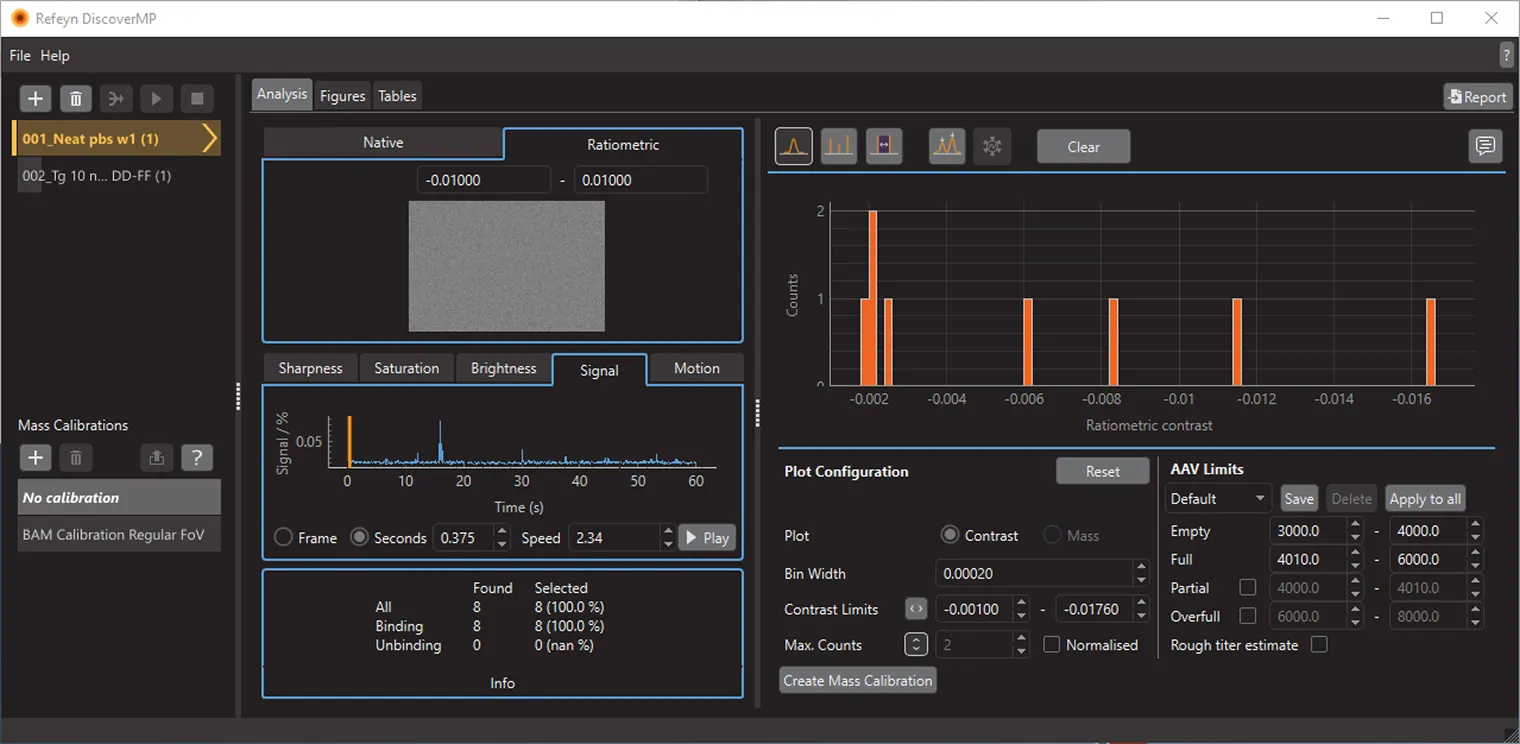Add a new mass calibration with plus icon
Viewport: 1520px width, 744px height.
click(35, 458)
